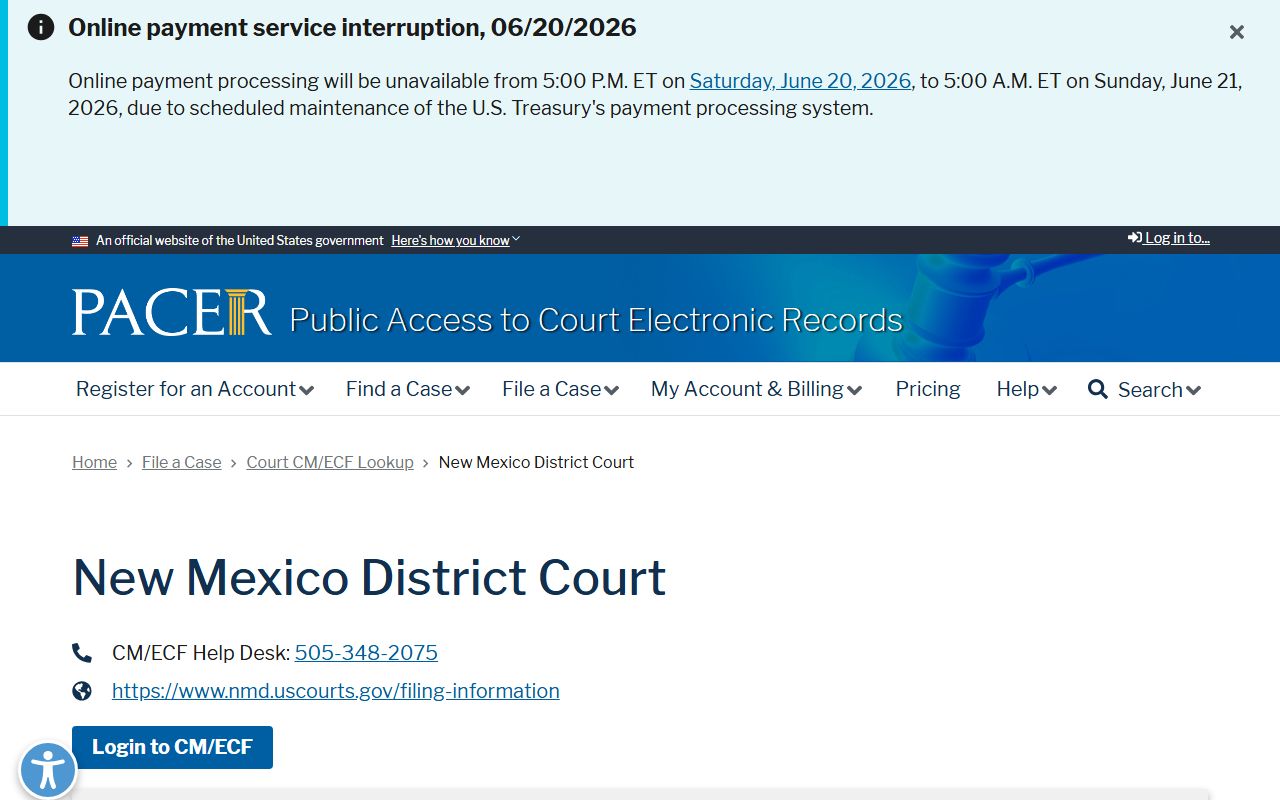The height and width of the screenshot is (800, 1280).
Task: Expand Here's how you know
Action: click(x=455, y=240)
